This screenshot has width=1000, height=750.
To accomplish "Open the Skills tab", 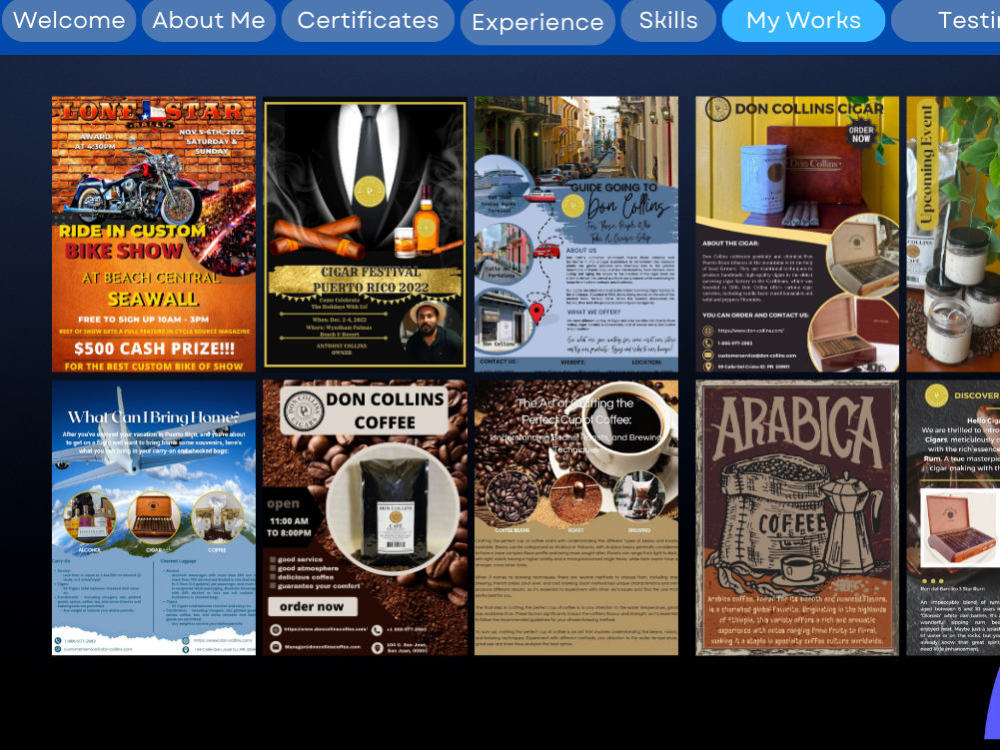I will [668, 20].
